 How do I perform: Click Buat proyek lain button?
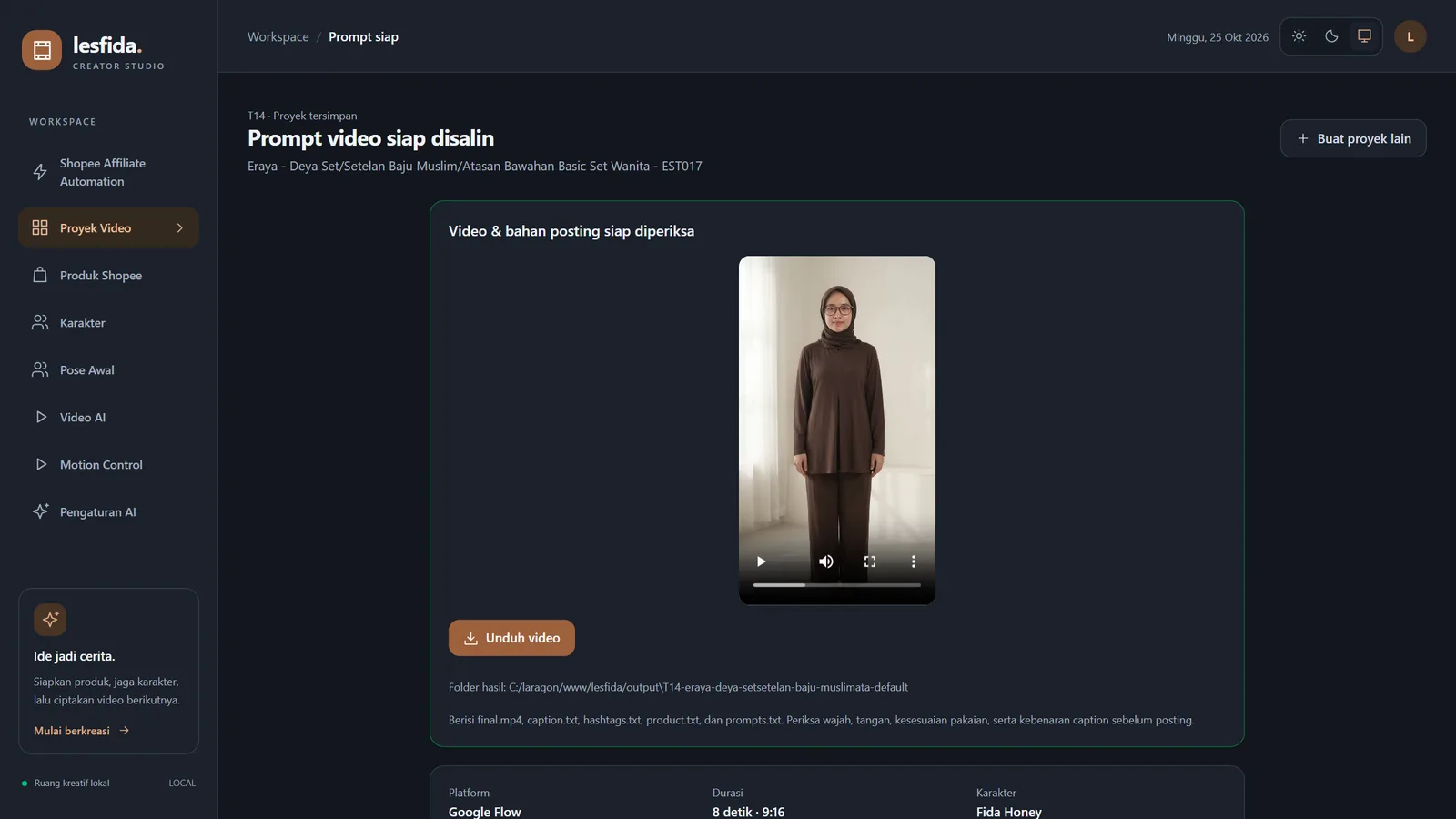point(1353,138)
